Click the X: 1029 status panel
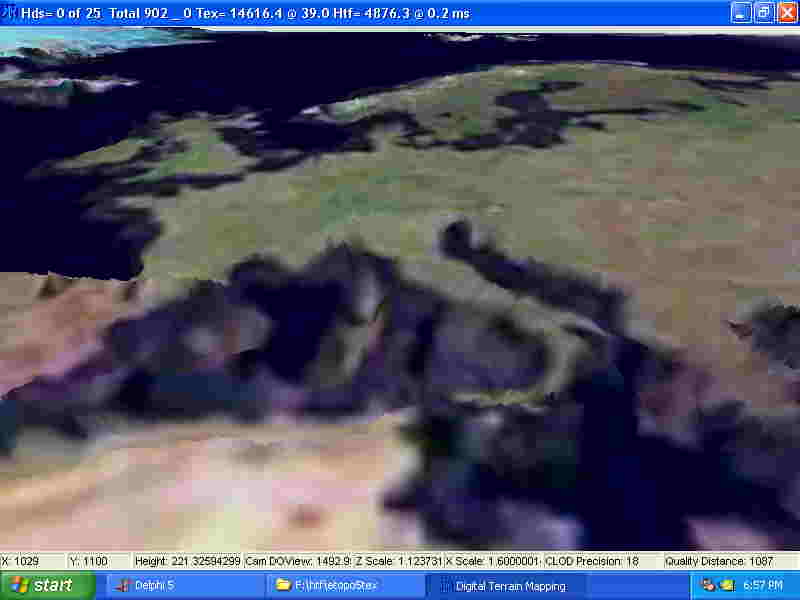The height and width of the screenshot is (600, 800). coord(33,561)
